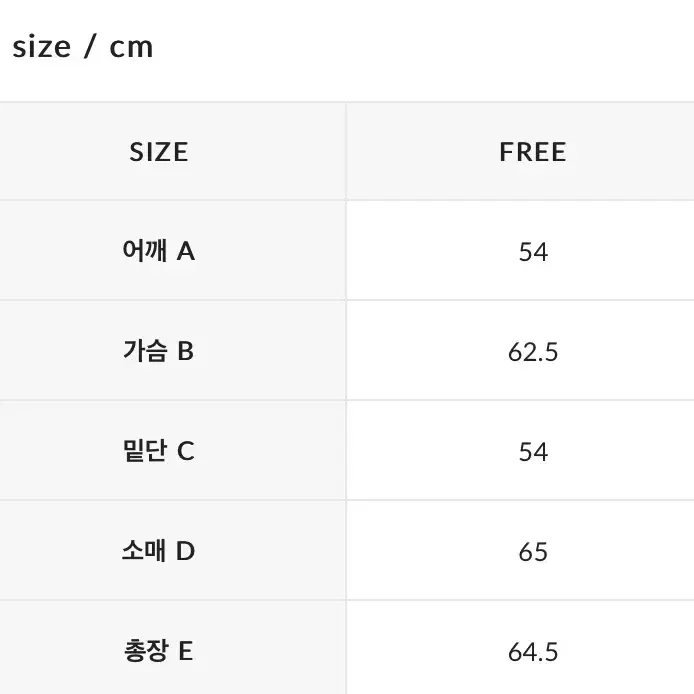Click the letter B in chest label
Screen dimensions: 694x694
185,352
